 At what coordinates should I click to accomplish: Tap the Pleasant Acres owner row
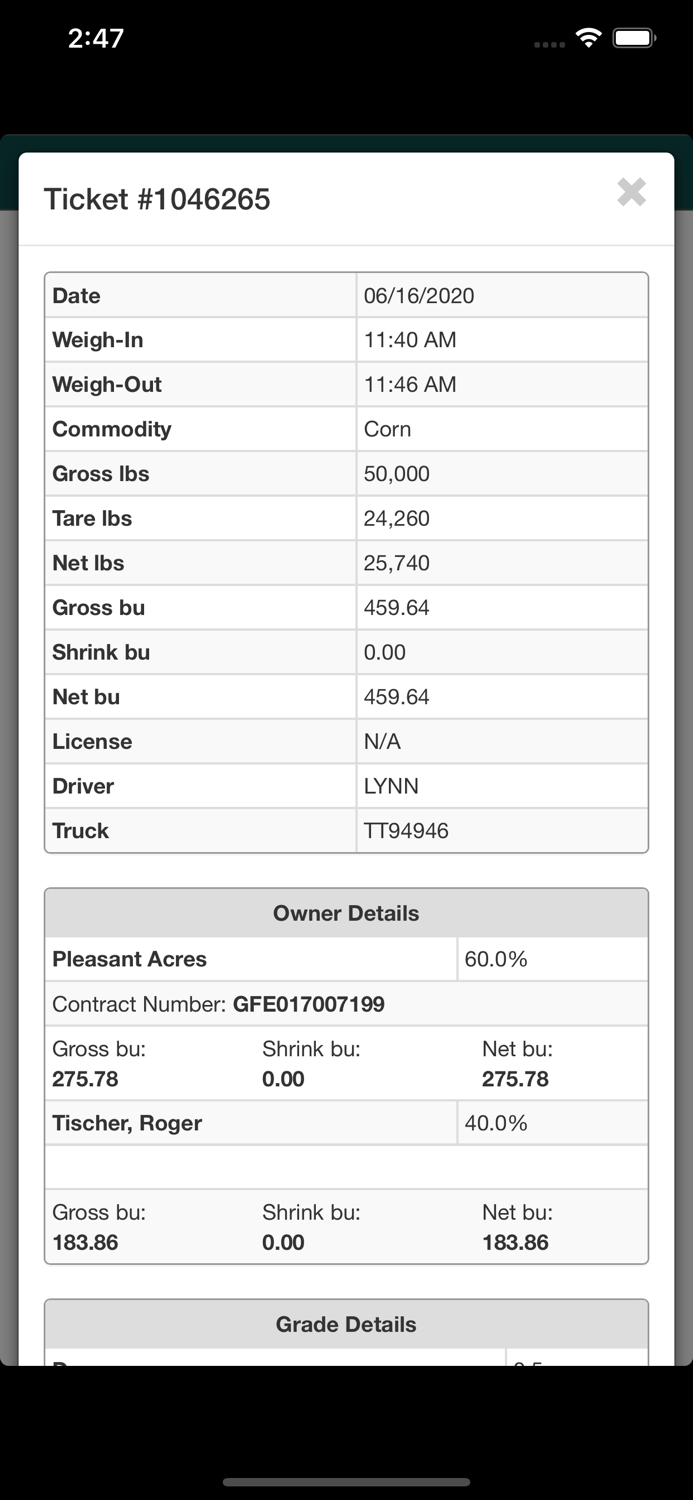(x=130, y=959)
